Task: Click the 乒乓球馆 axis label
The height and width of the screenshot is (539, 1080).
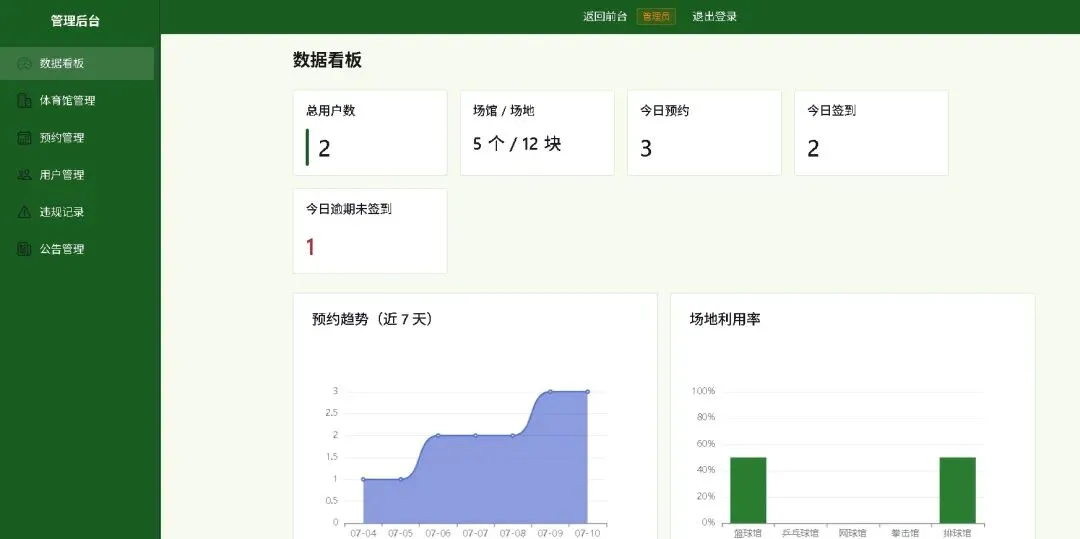Action: tap(800, 533)
